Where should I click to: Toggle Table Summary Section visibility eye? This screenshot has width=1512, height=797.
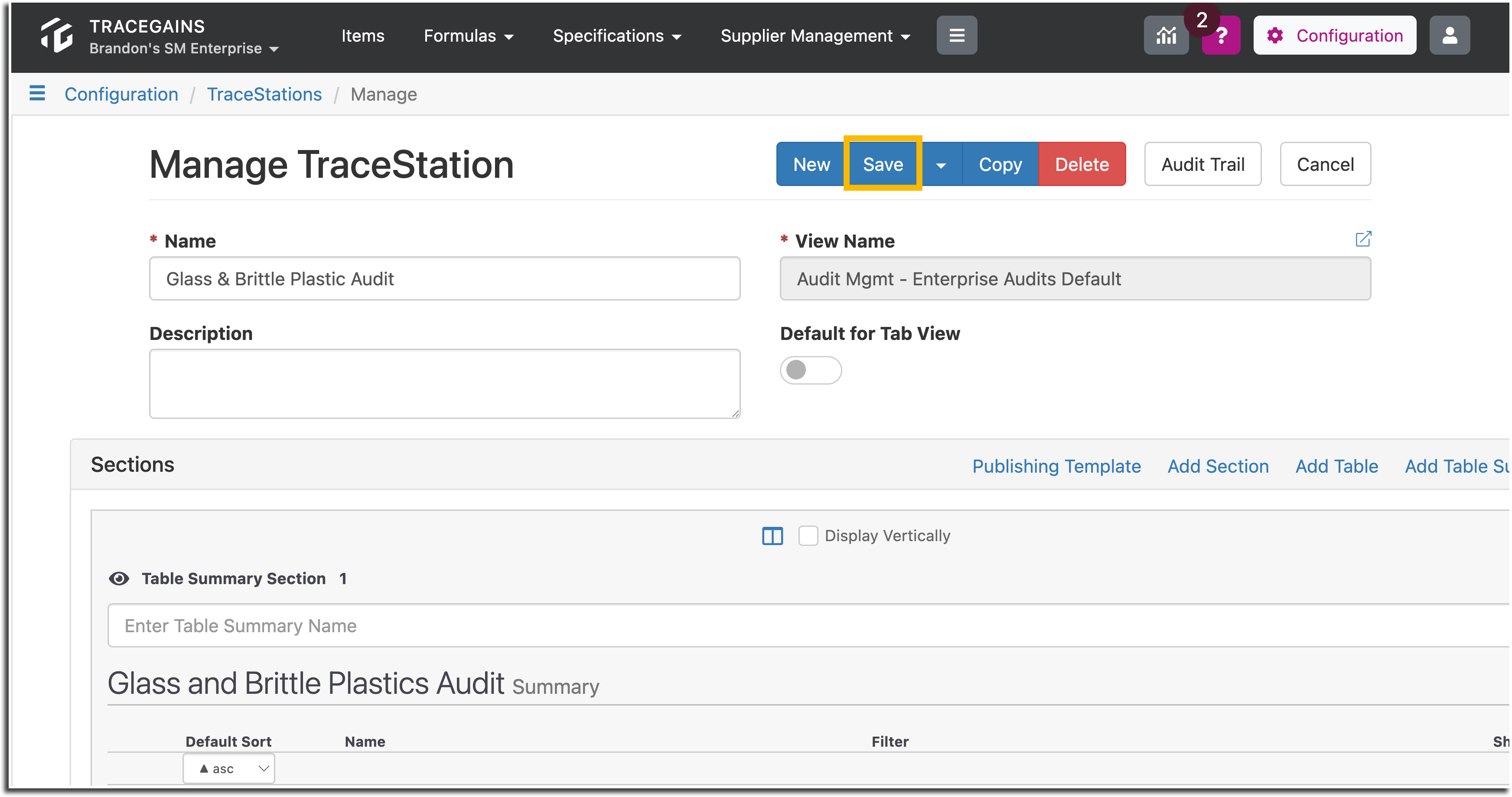pyautogui.click(x=119, y=578)
